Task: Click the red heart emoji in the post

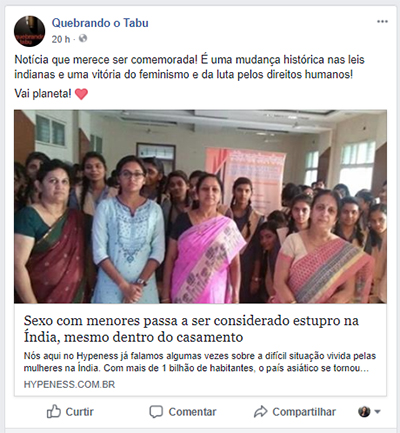Action: (81, 94)
